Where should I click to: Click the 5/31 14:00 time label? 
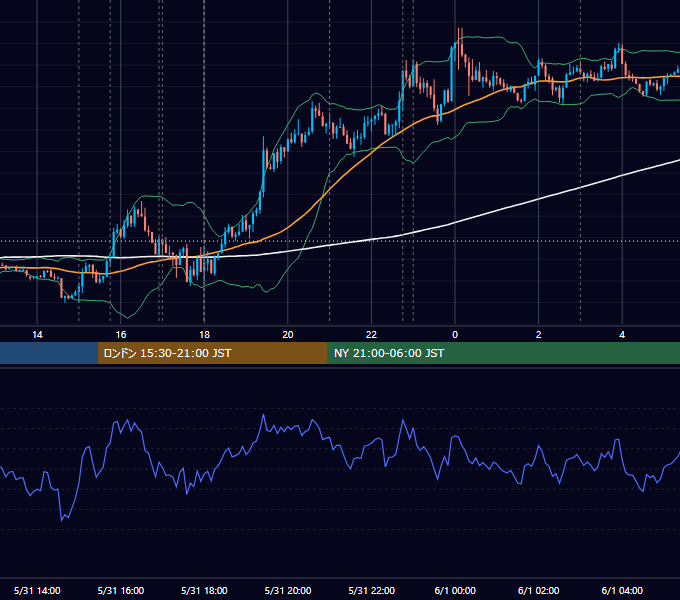tap(37, 590)
